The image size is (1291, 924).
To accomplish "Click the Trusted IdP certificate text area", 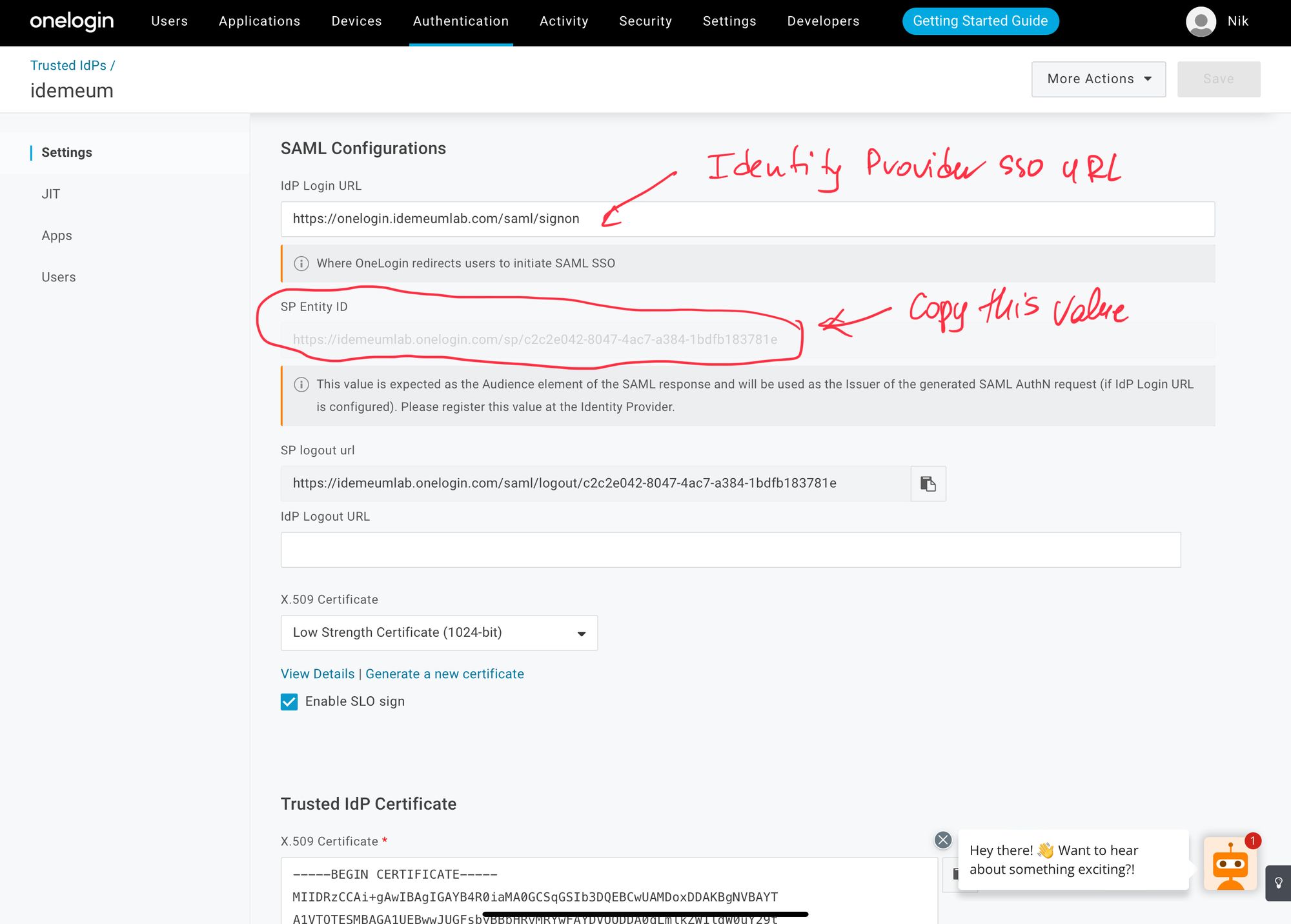I will pyautogui.click(x=609, y=890).
